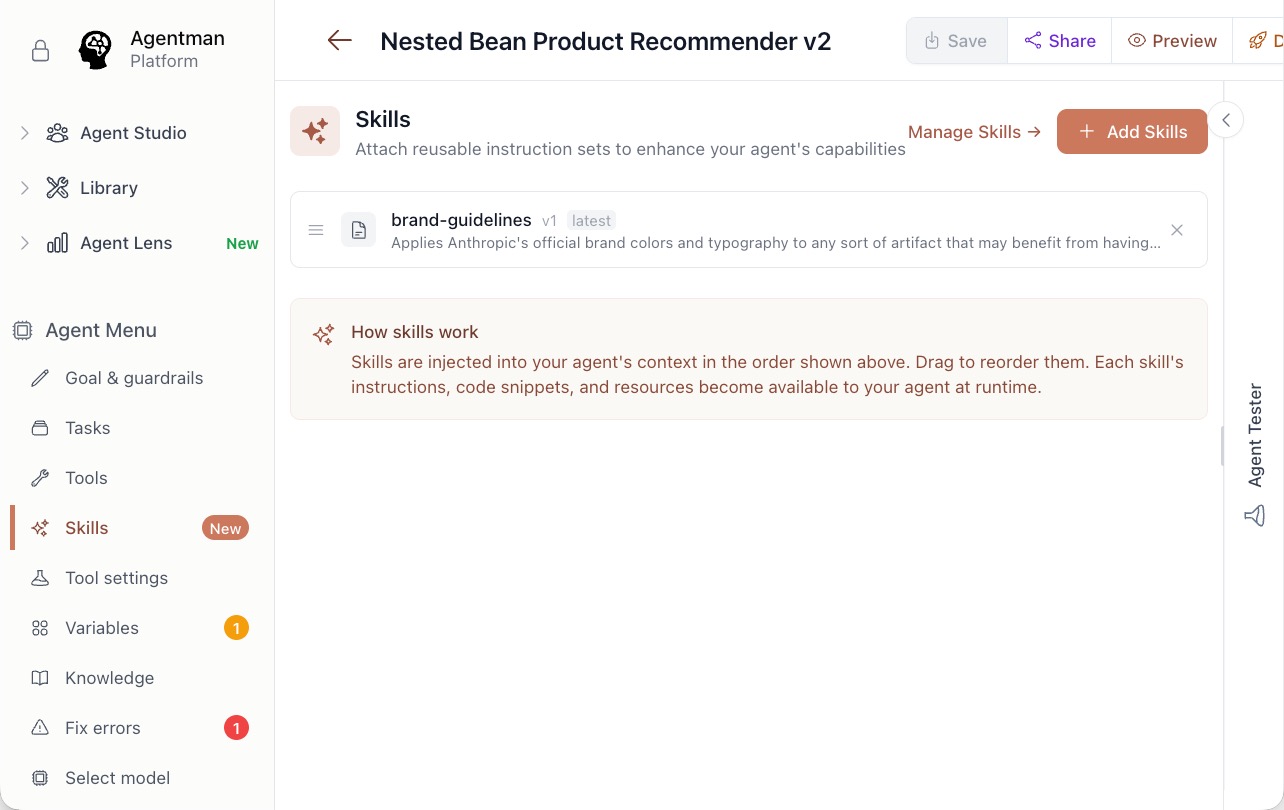Image resolution: width=1284 pixels, height=810 pixels.
Task: Click the lock icon in the sidebar header
Action: 40,51
